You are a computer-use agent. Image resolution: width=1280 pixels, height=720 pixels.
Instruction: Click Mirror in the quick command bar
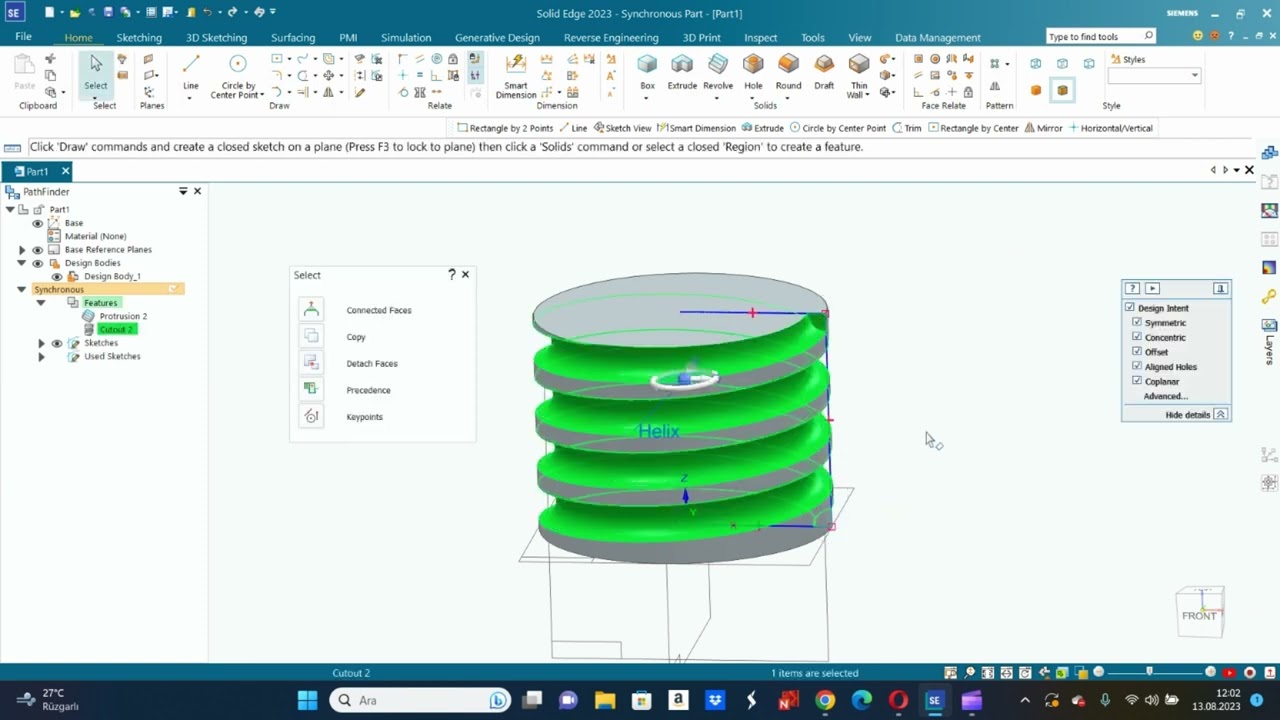[x=1043, y=128]
